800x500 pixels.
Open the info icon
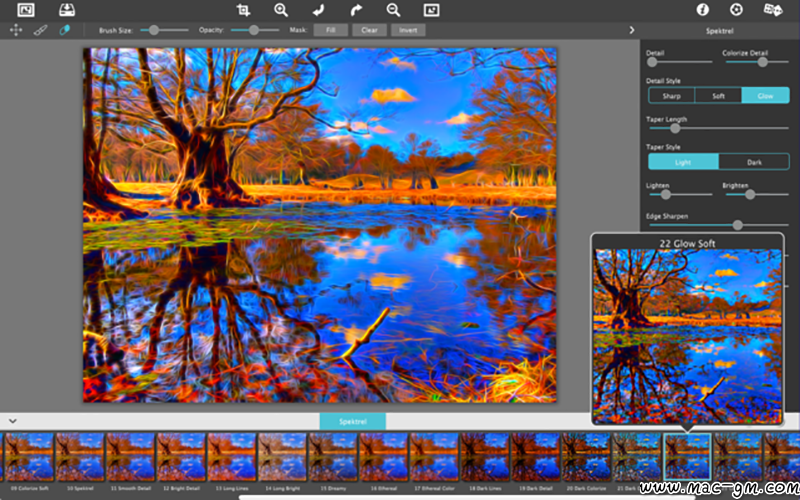click(703, 9)
